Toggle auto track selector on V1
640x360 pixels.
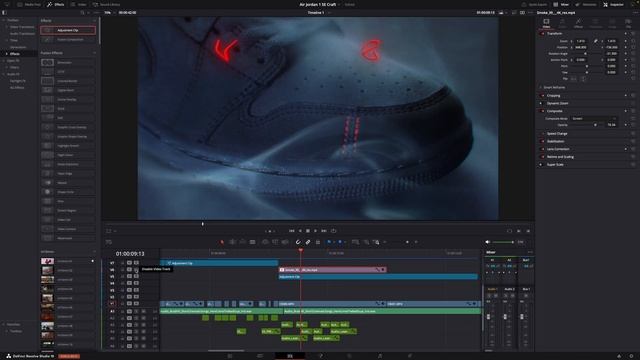pyautogui.click(x=129, y=304)
